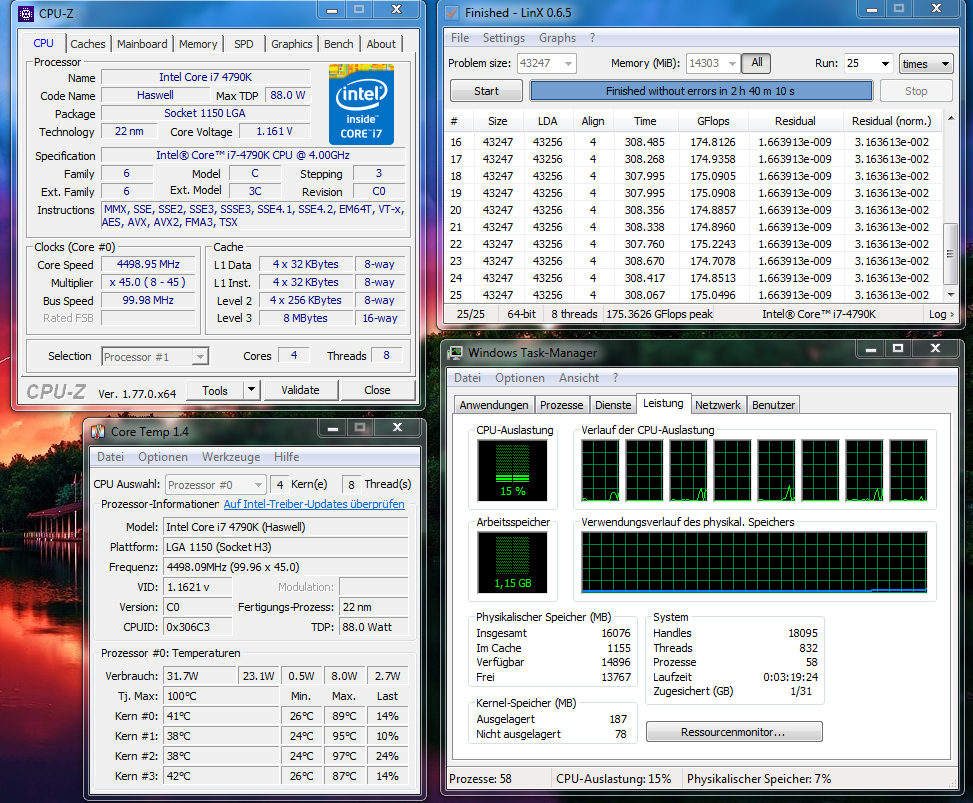Open the Memory (MiB) dropdown in LinX
973x803 pixels.
pyautogui.click(x=732, y=63)
